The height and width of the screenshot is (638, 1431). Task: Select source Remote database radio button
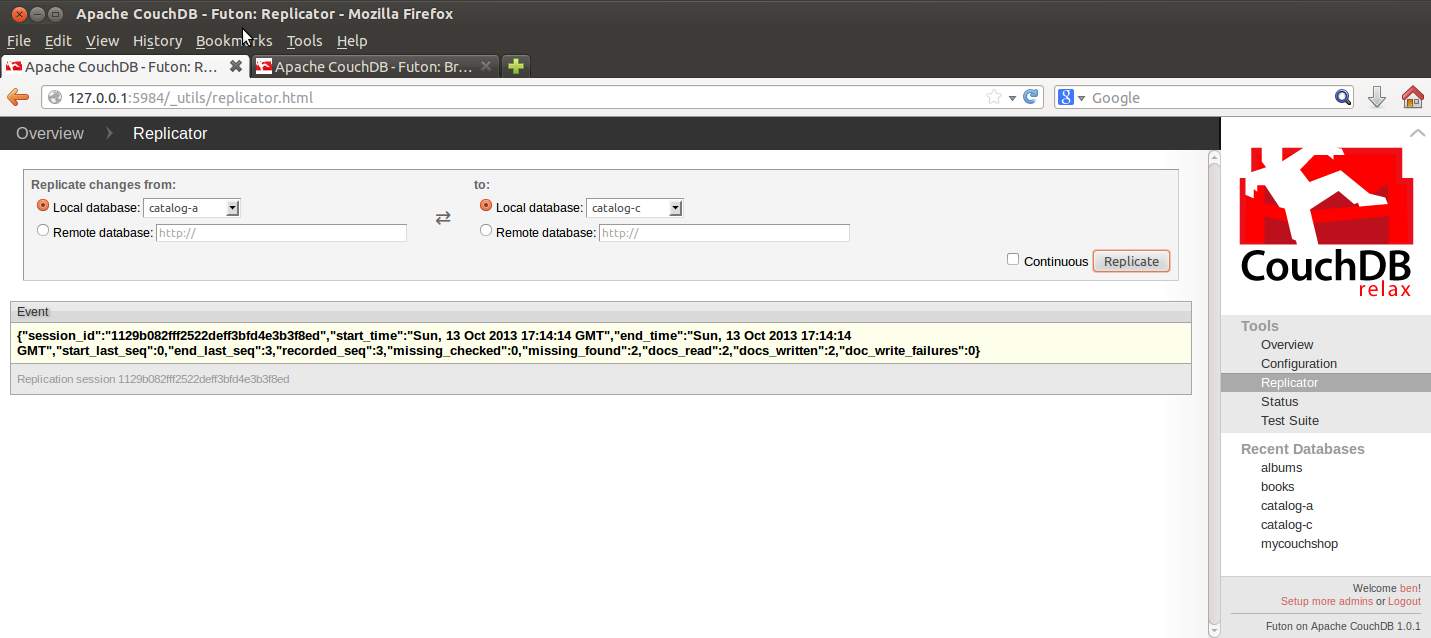click(x=43, y=230)
